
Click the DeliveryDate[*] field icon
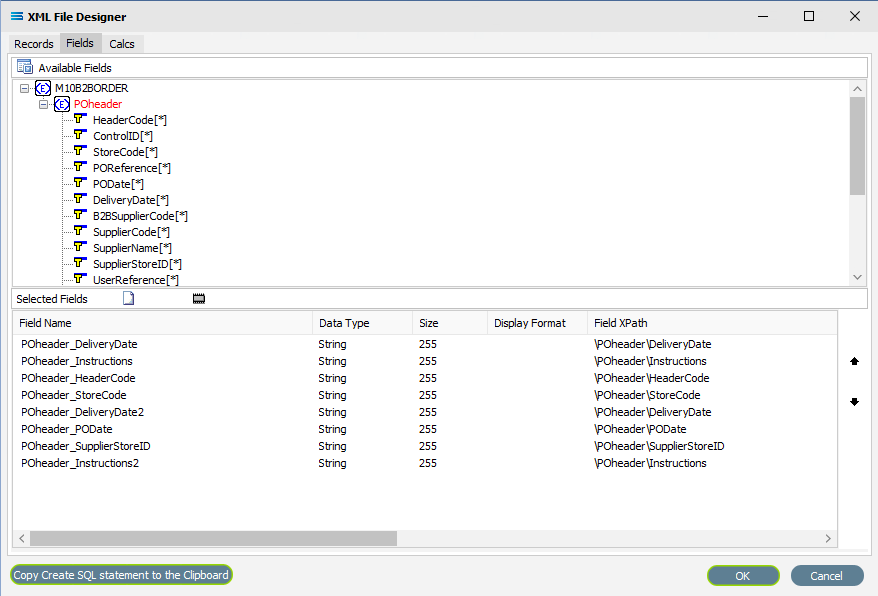(x=80, y=199)
